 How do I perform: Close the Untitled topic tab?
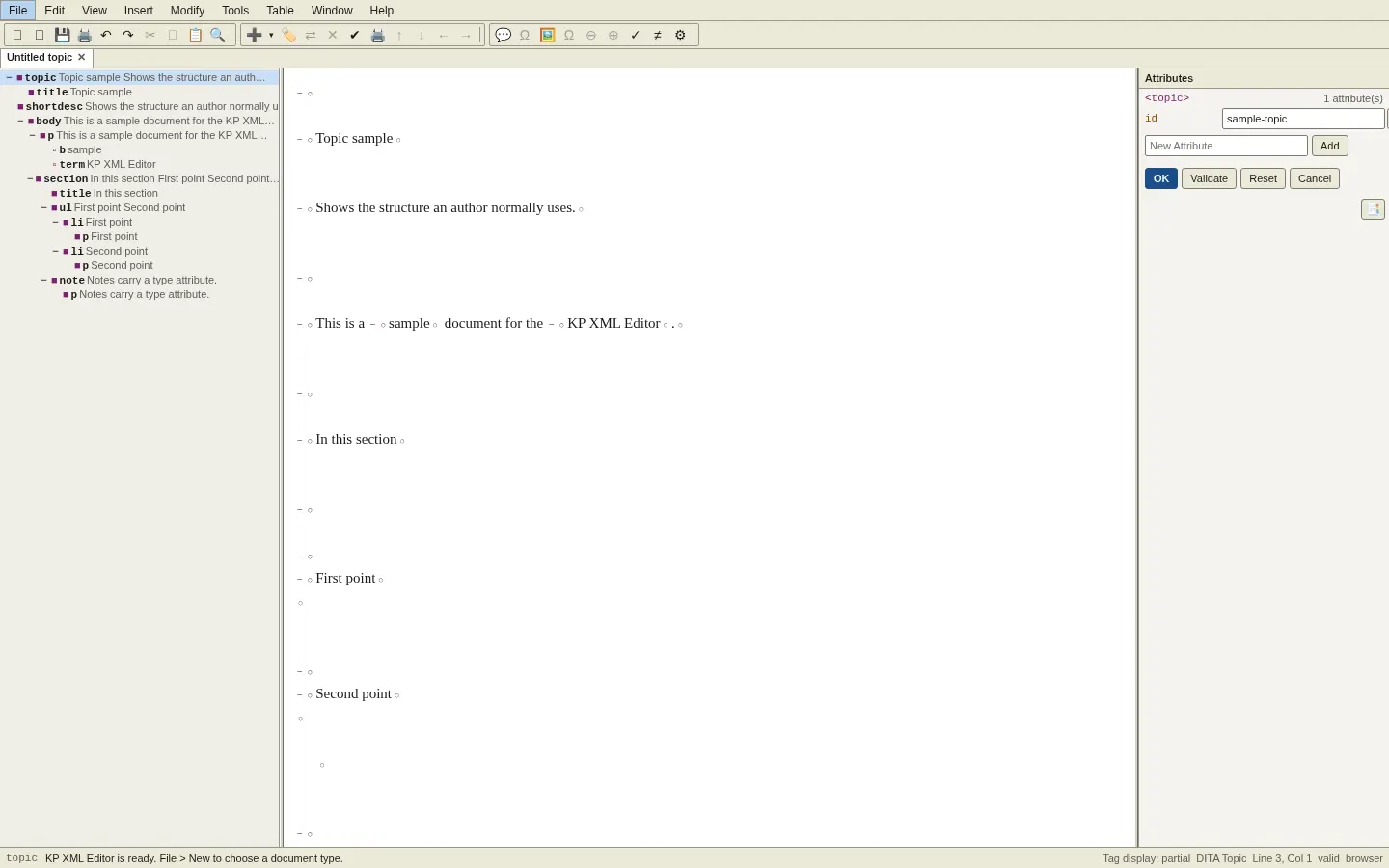point(82,58)
